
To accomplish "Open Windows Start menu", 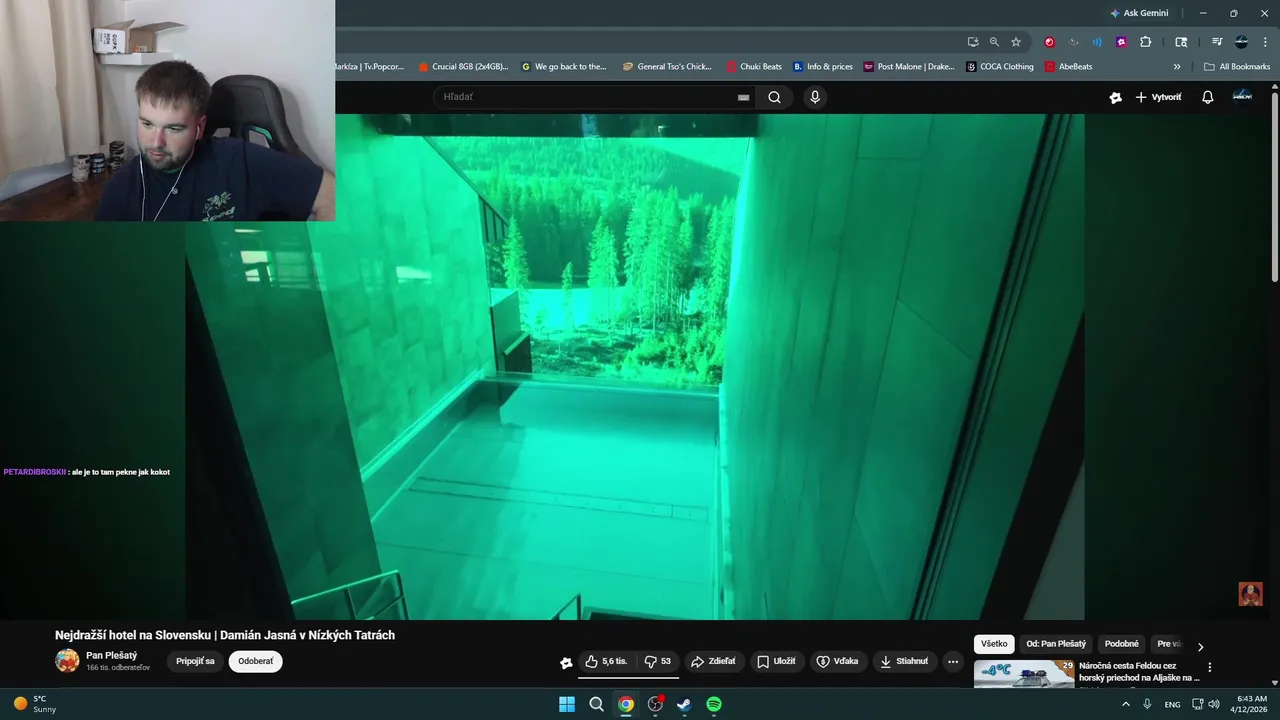I will (566, 704).
